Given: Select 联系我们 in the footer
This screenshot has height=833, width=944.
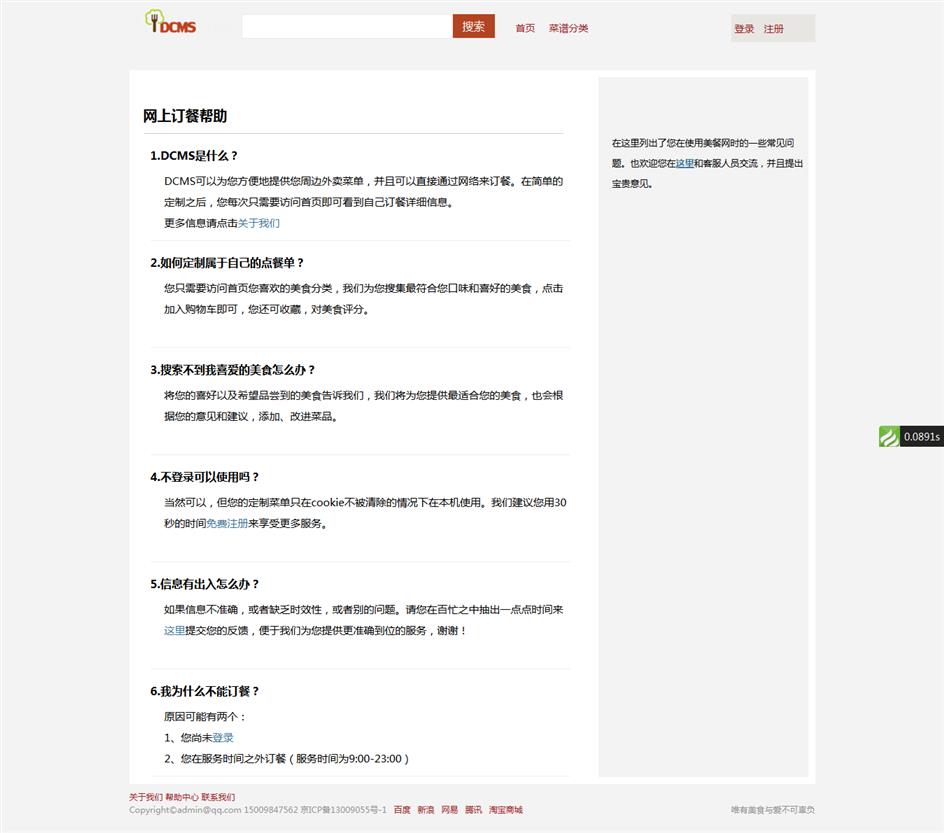Looking at the screenshot, I should pyautogui.click(x=218, y=797).
